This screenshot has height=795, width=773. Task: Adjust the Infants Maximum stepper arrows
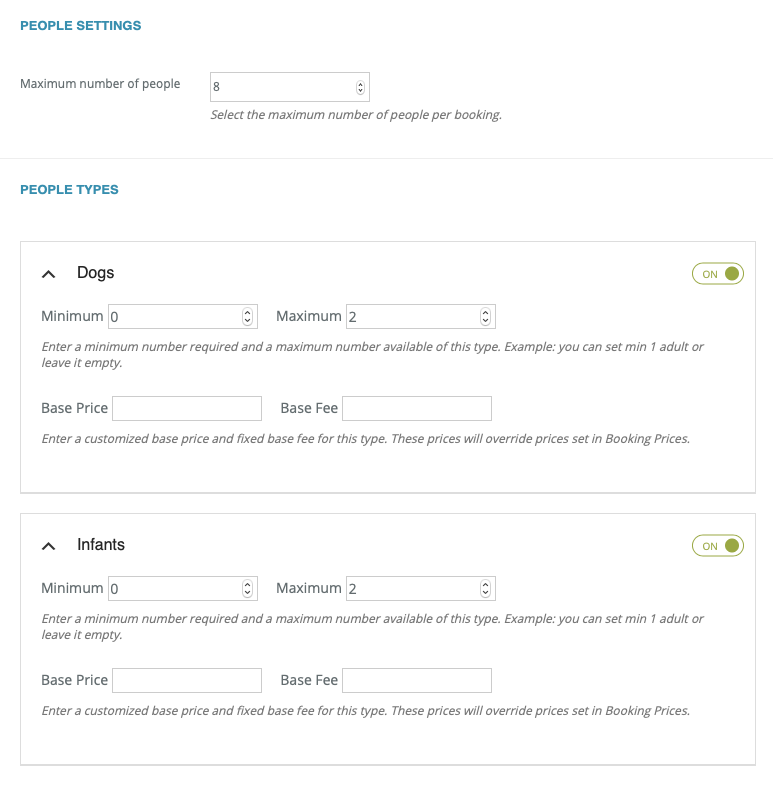coord(486,589)
